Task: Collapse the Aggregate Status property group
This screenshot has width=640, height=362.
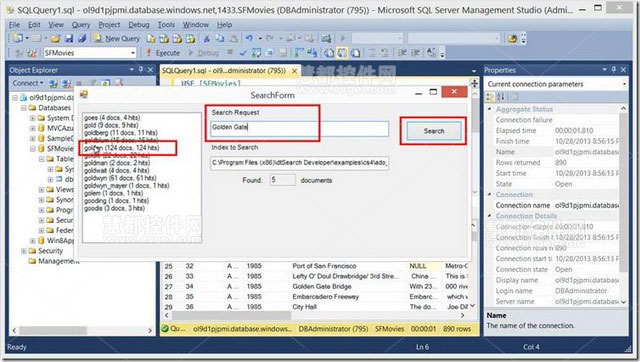Action: click(490, 109)
